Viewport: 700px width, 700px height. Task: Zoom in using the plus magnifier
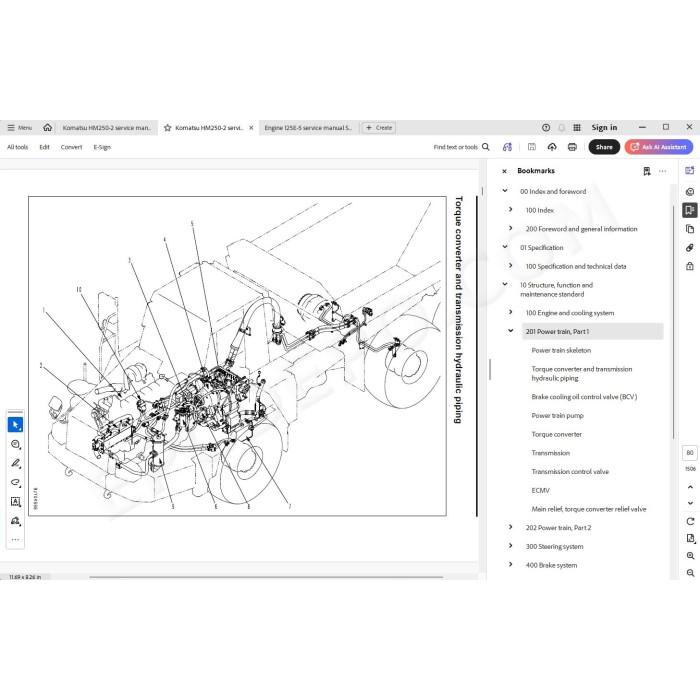tap(690, 556)
